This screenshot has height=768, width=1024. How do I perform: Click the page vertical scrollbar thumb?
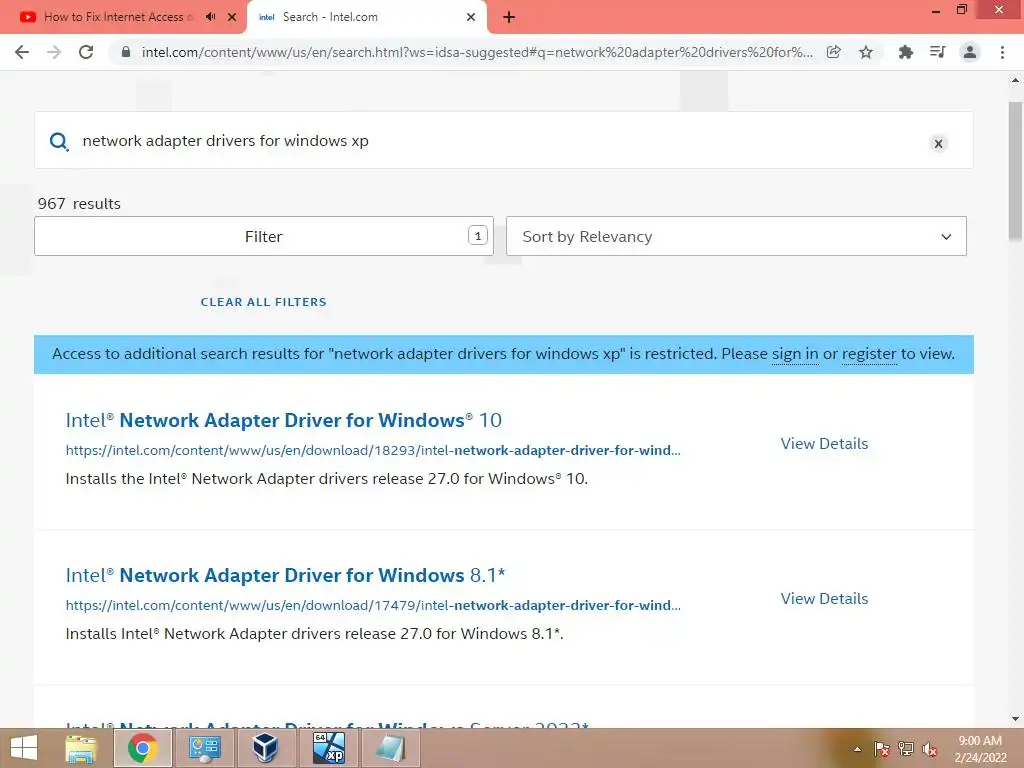pyautogui.click(x=1016, y=171)
